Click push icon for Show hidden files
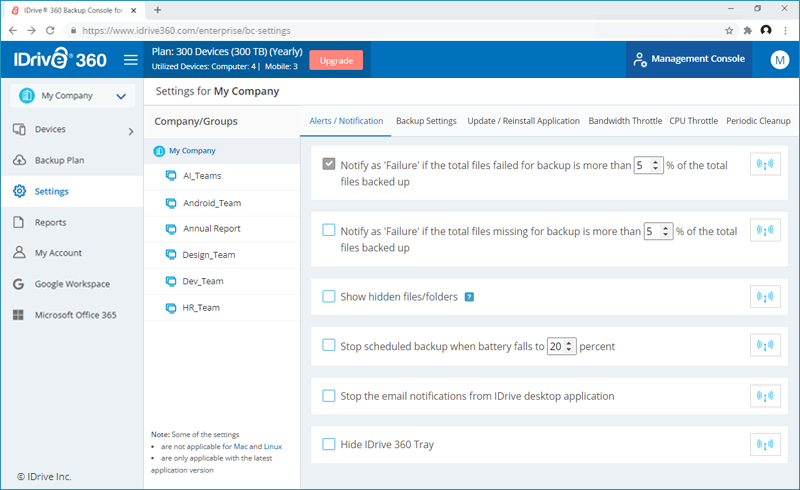The image size is (800, 490). (765, 297)
